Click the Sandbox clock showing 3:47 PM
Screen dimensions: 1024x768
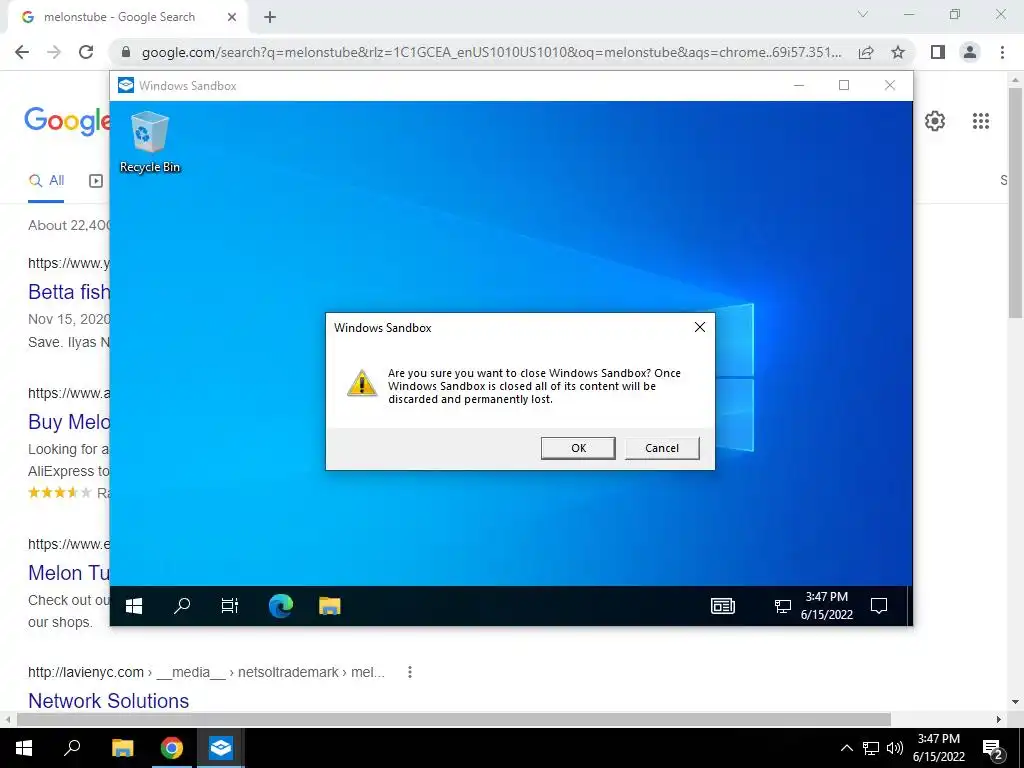827,605
